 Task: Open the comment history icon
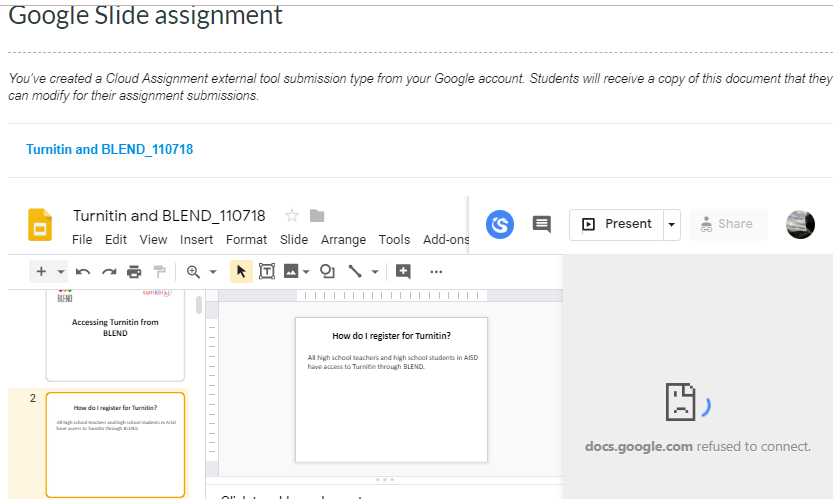pos(541,224)
